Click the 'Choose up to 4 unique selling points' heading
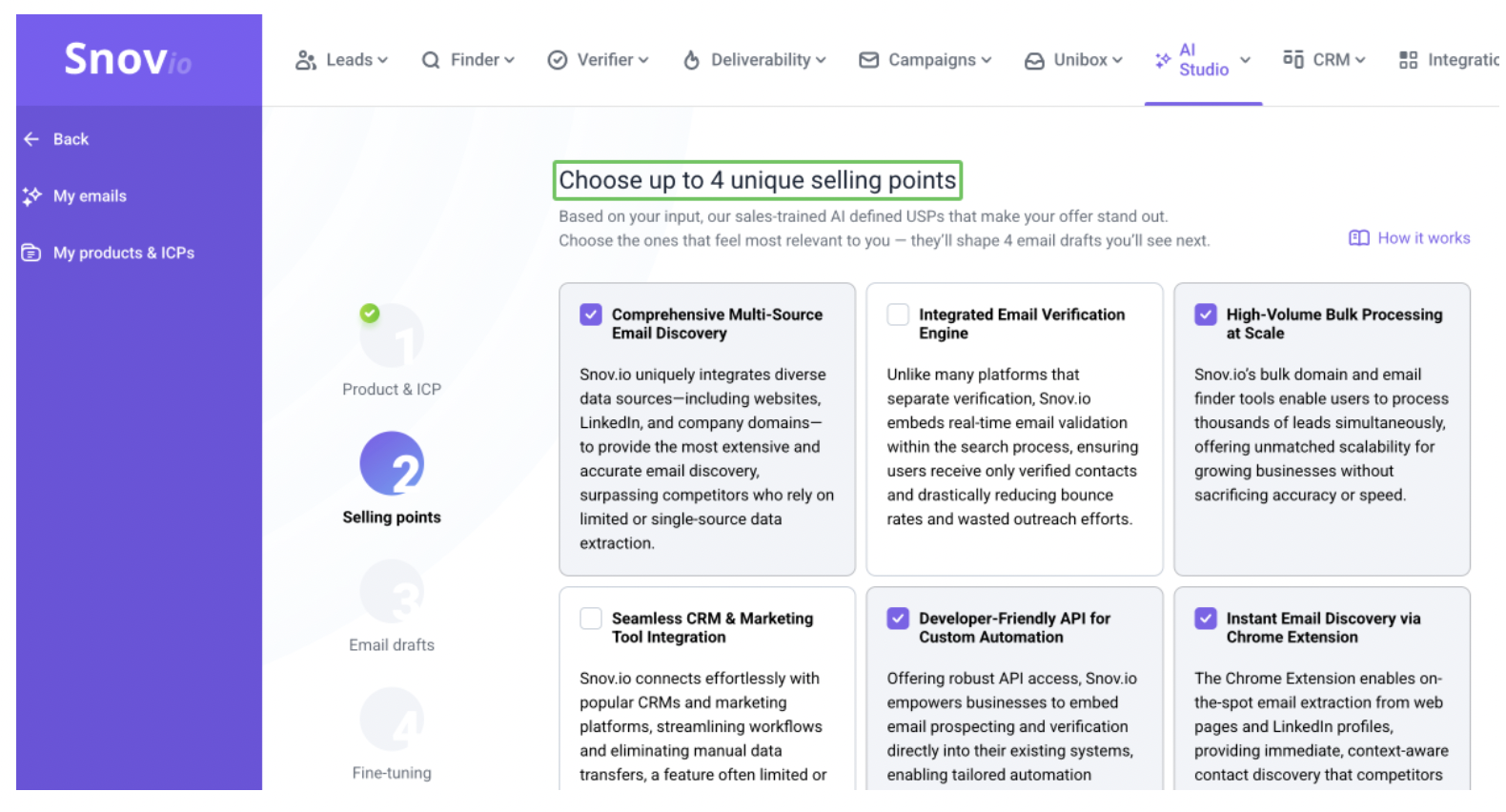The image size is (1506, 812). 758,180
